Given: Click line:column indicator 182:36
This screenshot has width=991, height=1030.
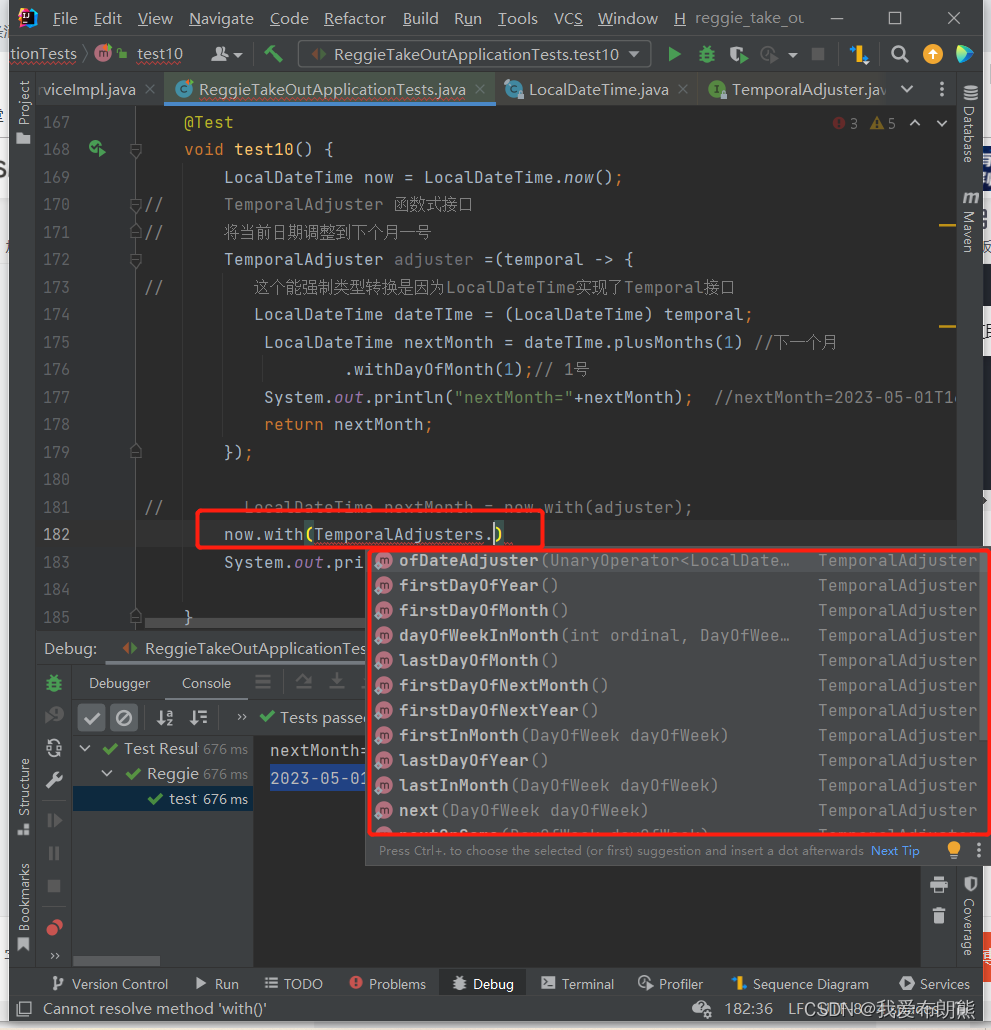Looking at the screenshot, I should (748, 1008).
